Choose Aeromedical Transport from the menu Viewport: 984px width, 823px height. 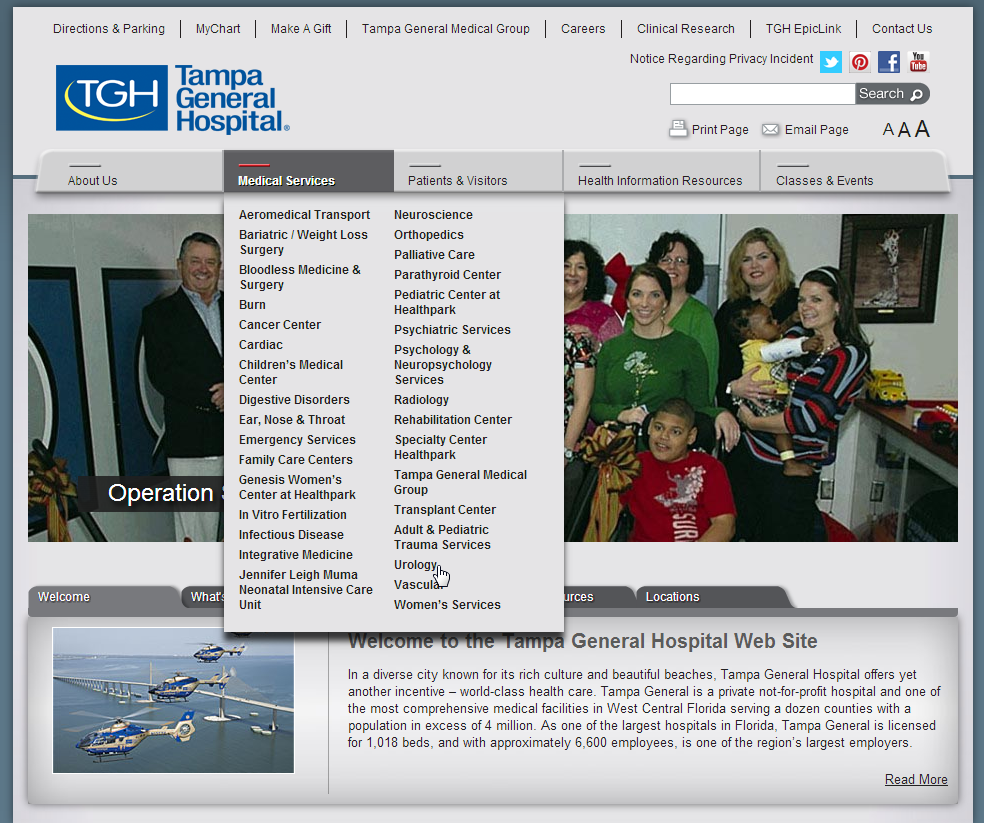pyautogui.click(x=304, y=215)
